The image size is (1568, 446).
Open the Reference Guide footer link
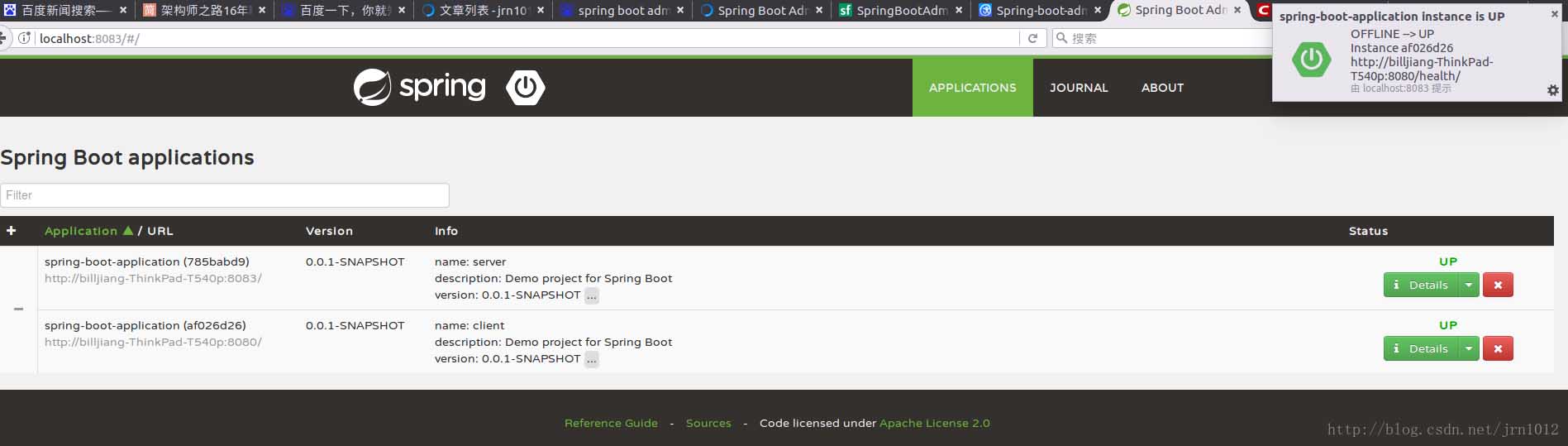pos(611,423)
